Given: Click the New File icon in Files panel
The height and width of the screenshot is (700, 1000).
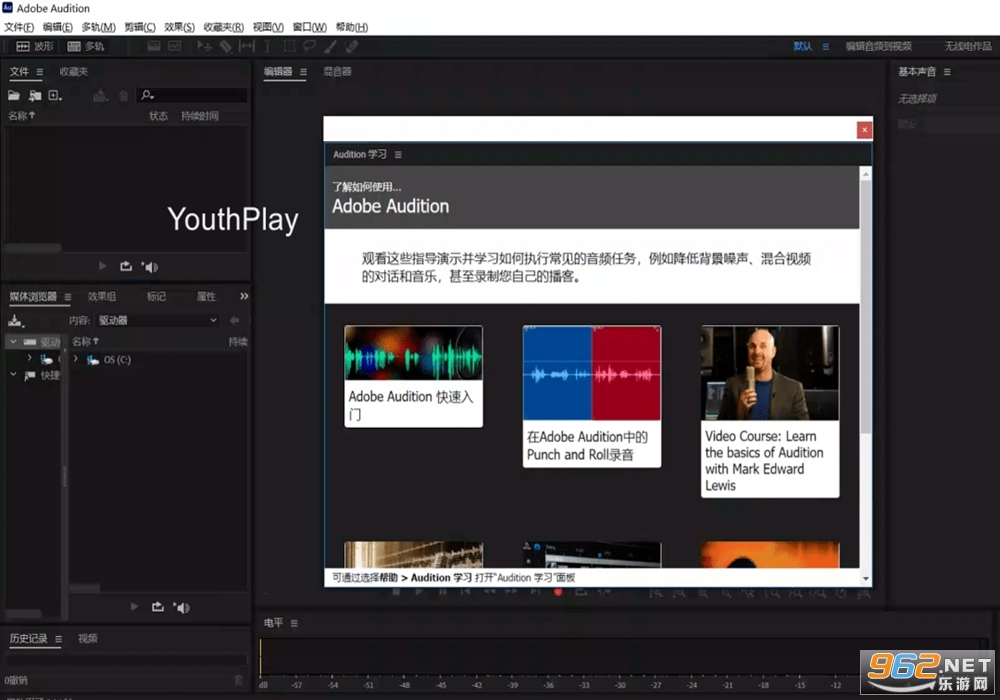Looking at the screenshot, I should (55, 96).
